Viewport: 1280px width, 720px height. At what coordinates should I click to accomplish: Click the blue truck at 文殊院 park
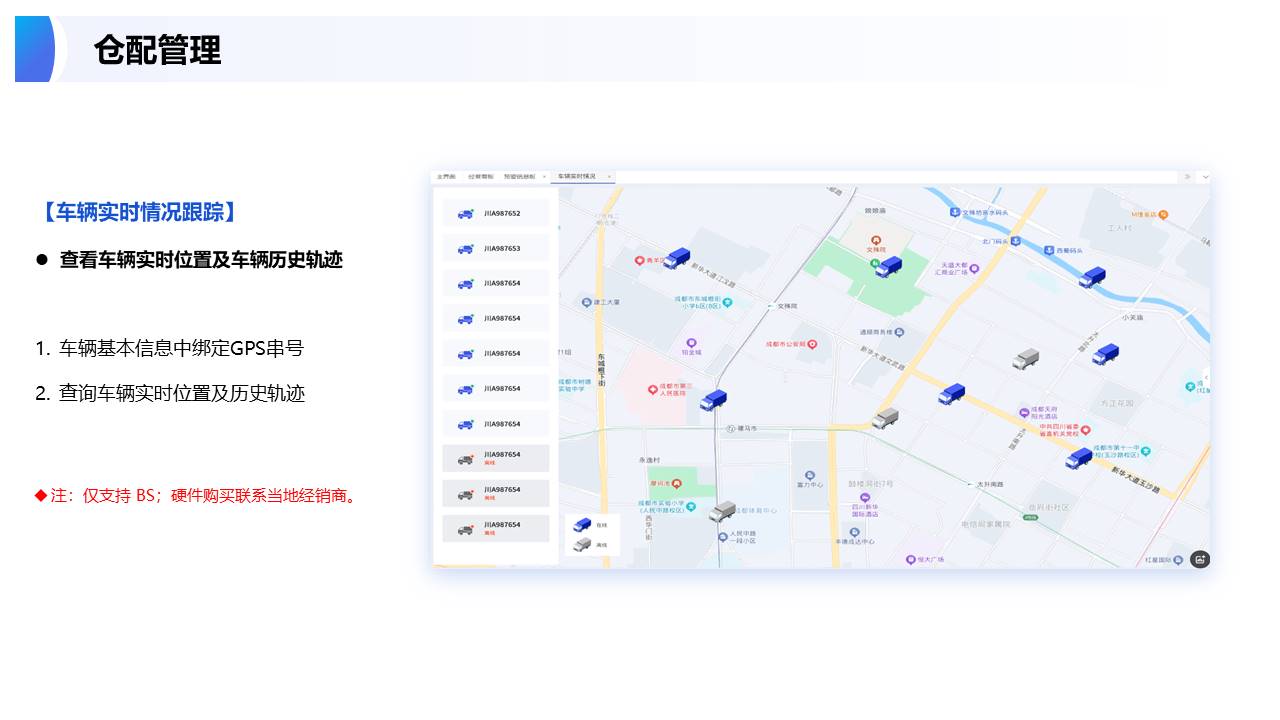887,267
